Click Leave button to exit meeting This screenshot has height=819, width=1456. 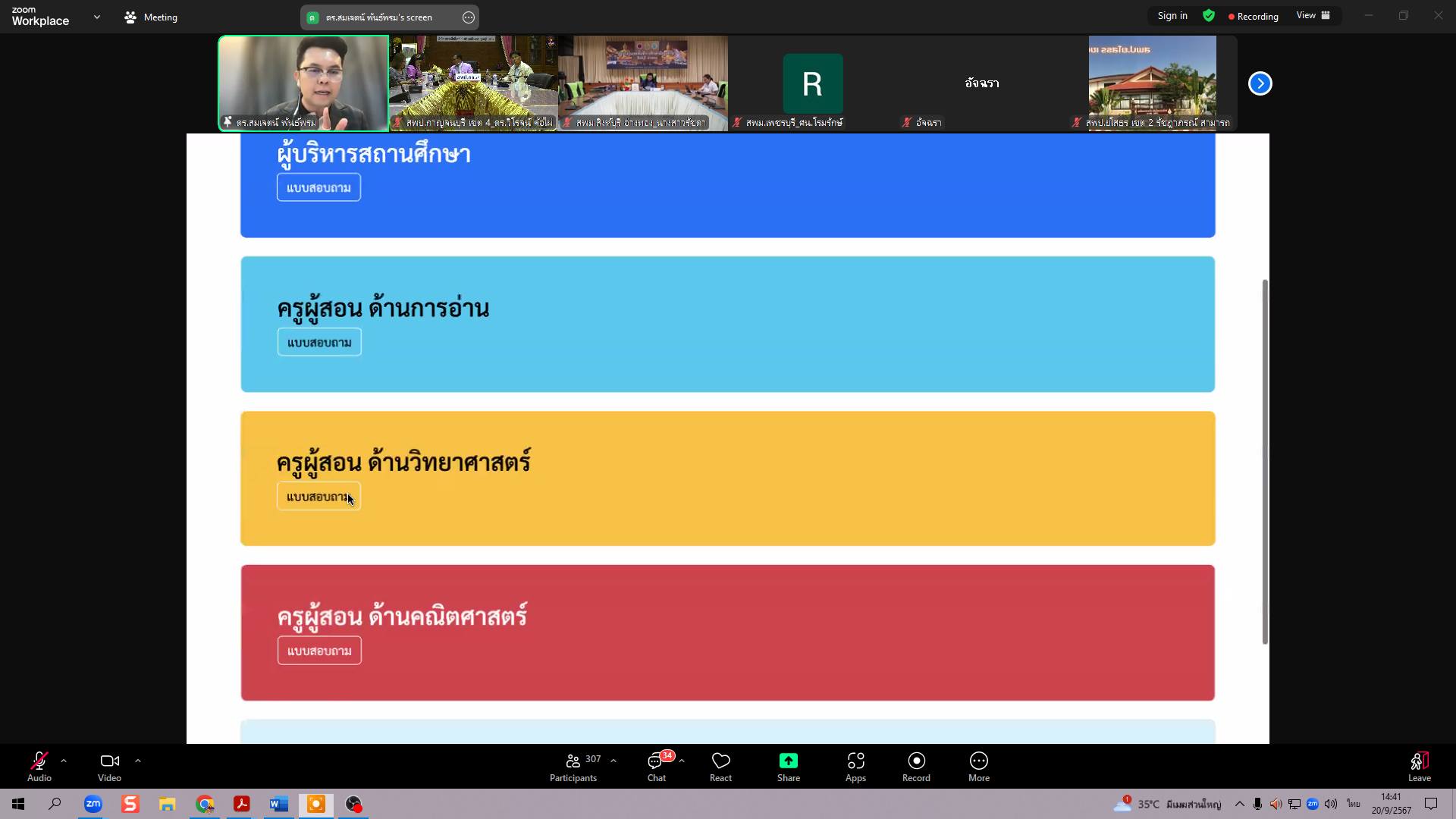(1418, 767)
